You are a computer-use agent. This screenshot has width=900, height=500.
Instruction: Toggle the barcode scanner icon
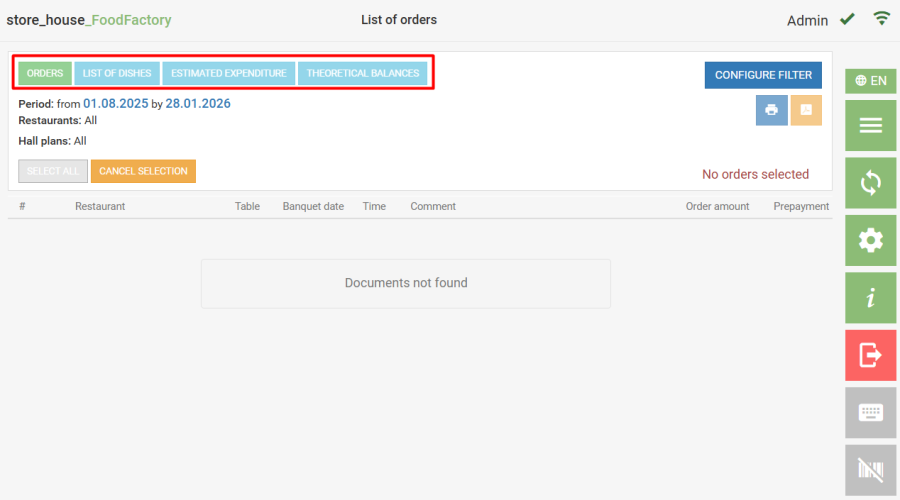click(870, 469)
